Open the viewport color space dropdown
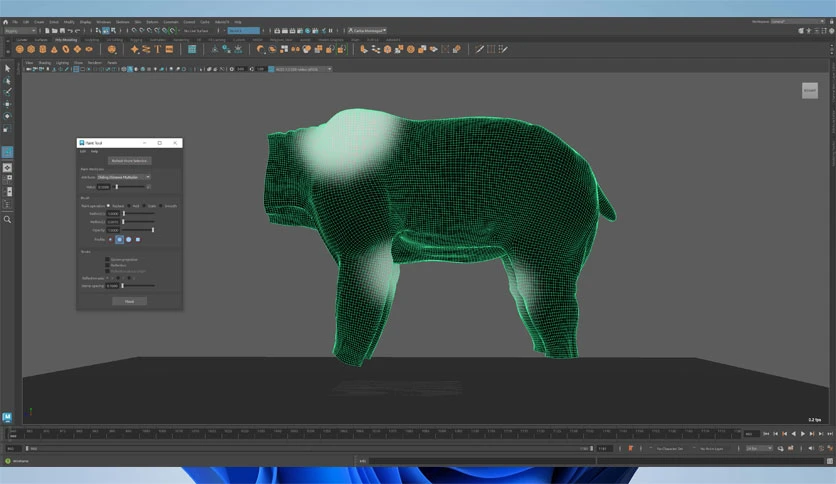 (303, 69)
